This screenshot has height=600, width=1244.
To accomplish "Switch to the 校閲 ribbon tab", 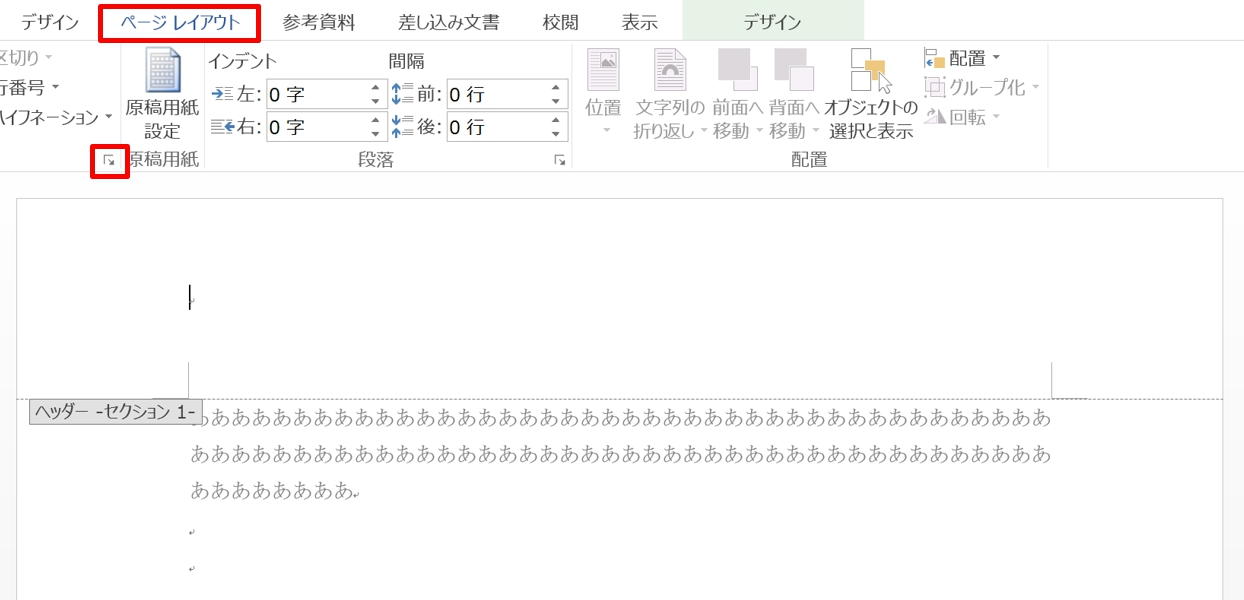I will coord(560,21).
